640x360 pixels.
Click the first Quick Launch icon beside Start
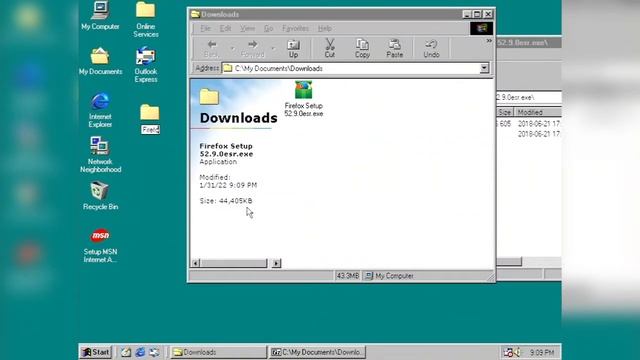point(126,352)
